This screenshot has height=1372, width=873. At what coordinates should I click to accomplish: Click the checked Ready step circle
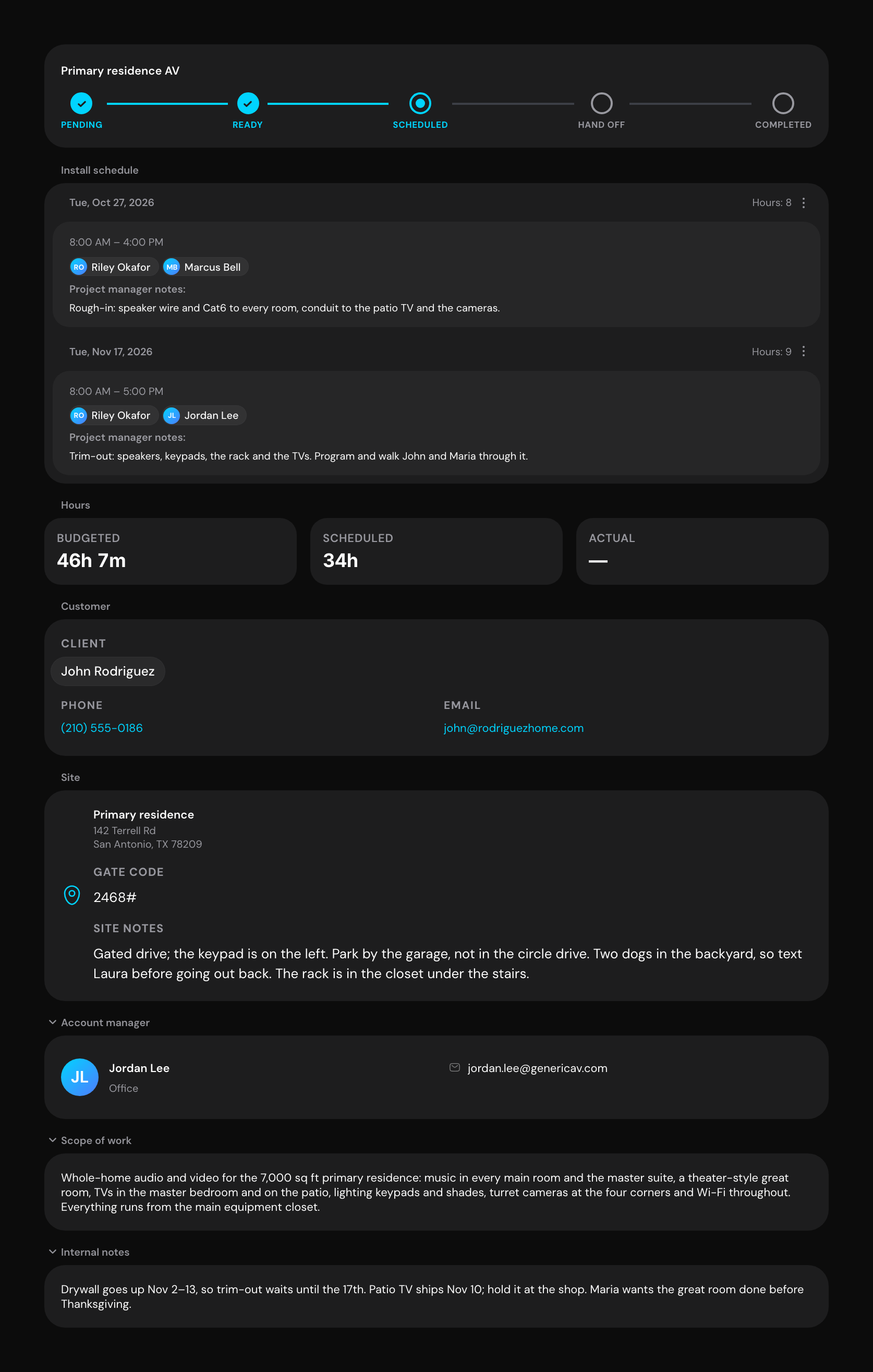pyautogui.click(x=248, y=104)
